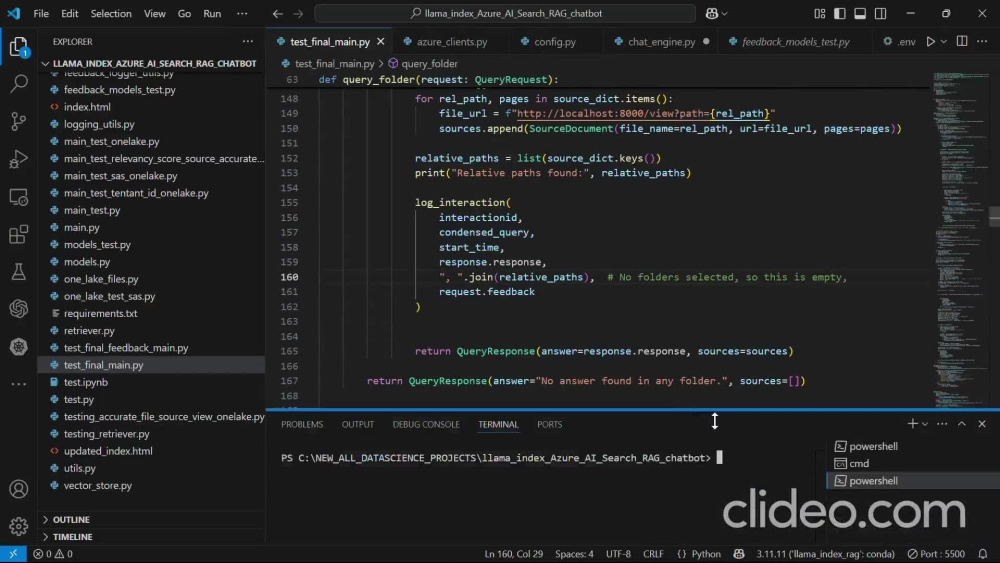Open menu bar overflow ellipsis
Viewport: 1000px width, 563px height.
click(242, 13)
